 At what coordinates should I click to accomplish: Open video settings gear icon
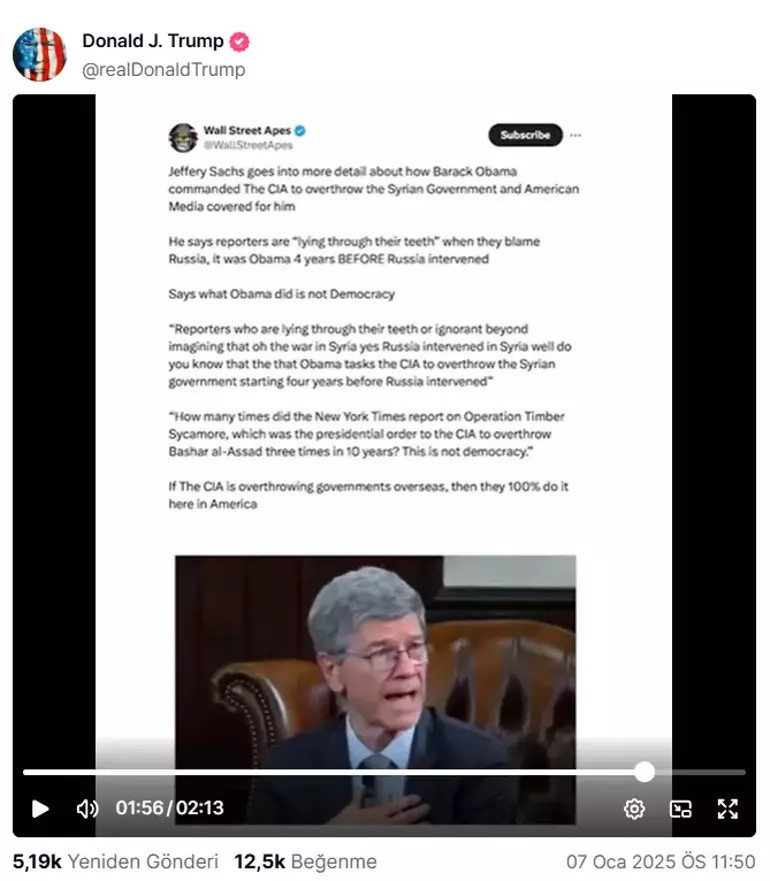coord(634,809)
